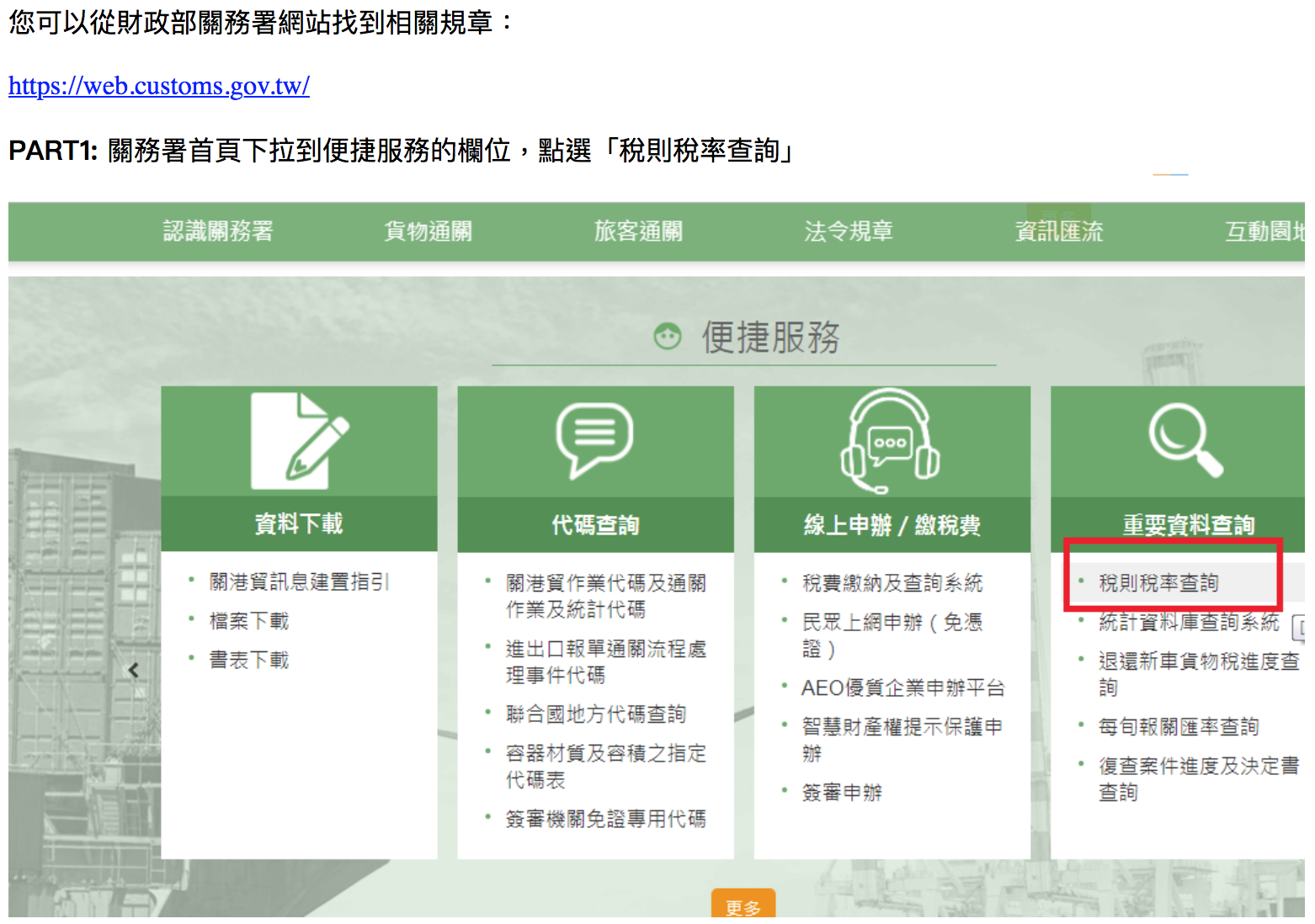The image size is (1315, 924).
Task: Open the 法令規章 menu item
Action: 848,231
